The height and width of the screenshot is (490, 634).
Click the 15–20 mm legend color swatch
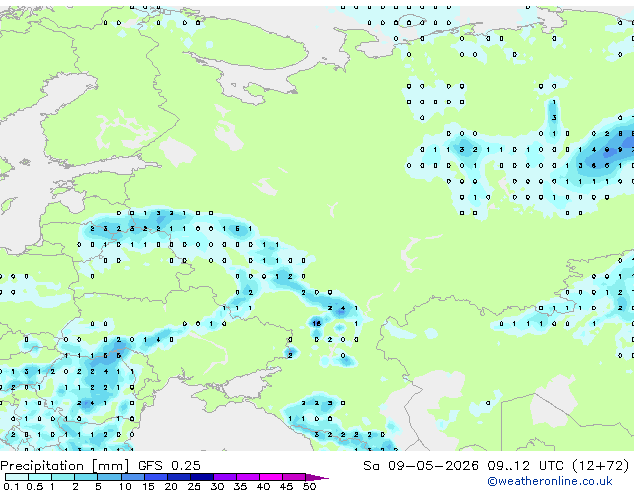tap(155, 477)
